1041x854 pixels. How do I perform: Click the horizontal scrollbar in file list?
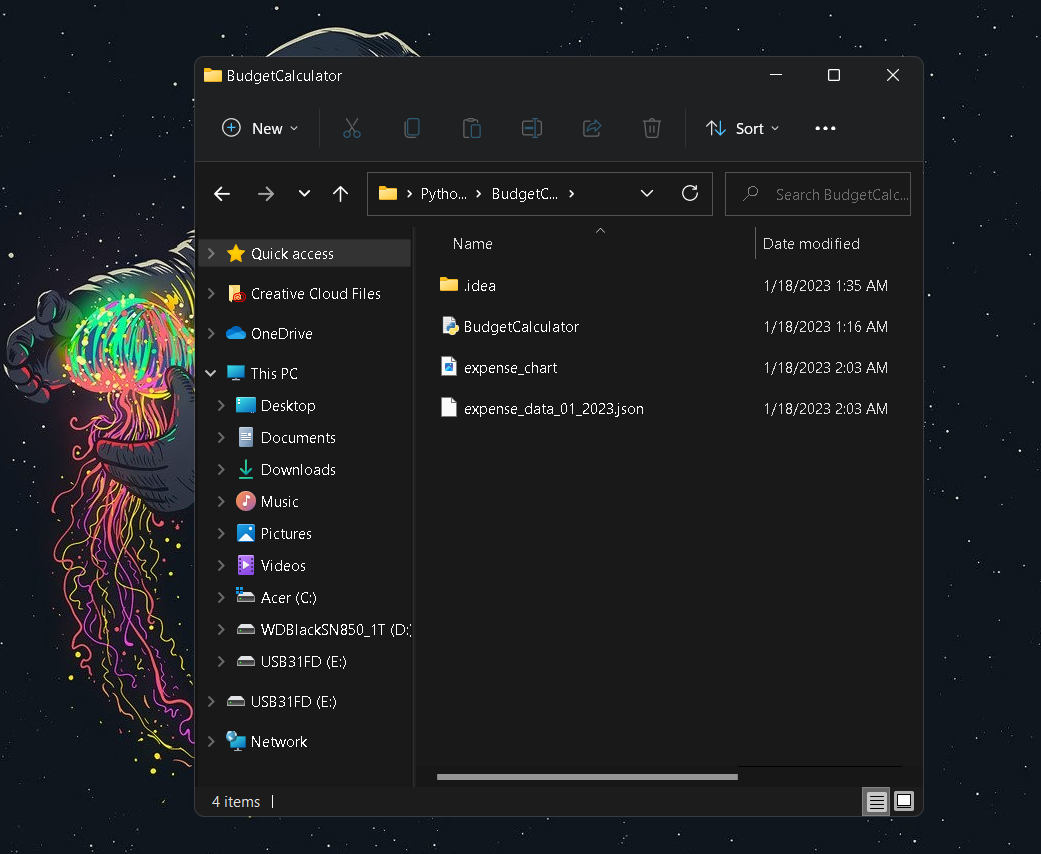[587, 776]
